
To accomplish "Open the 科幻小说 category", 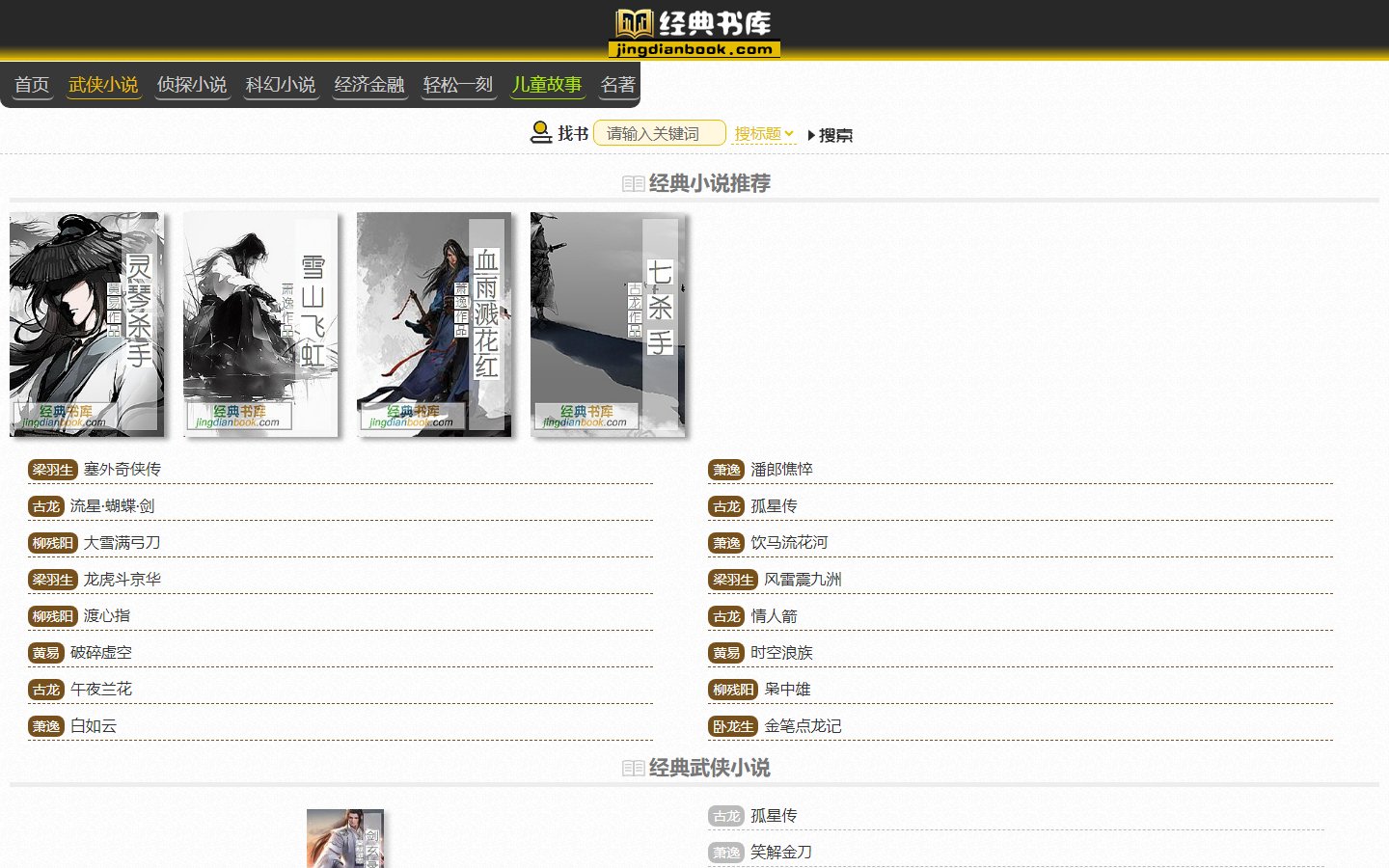I will [x=281, y=85].
